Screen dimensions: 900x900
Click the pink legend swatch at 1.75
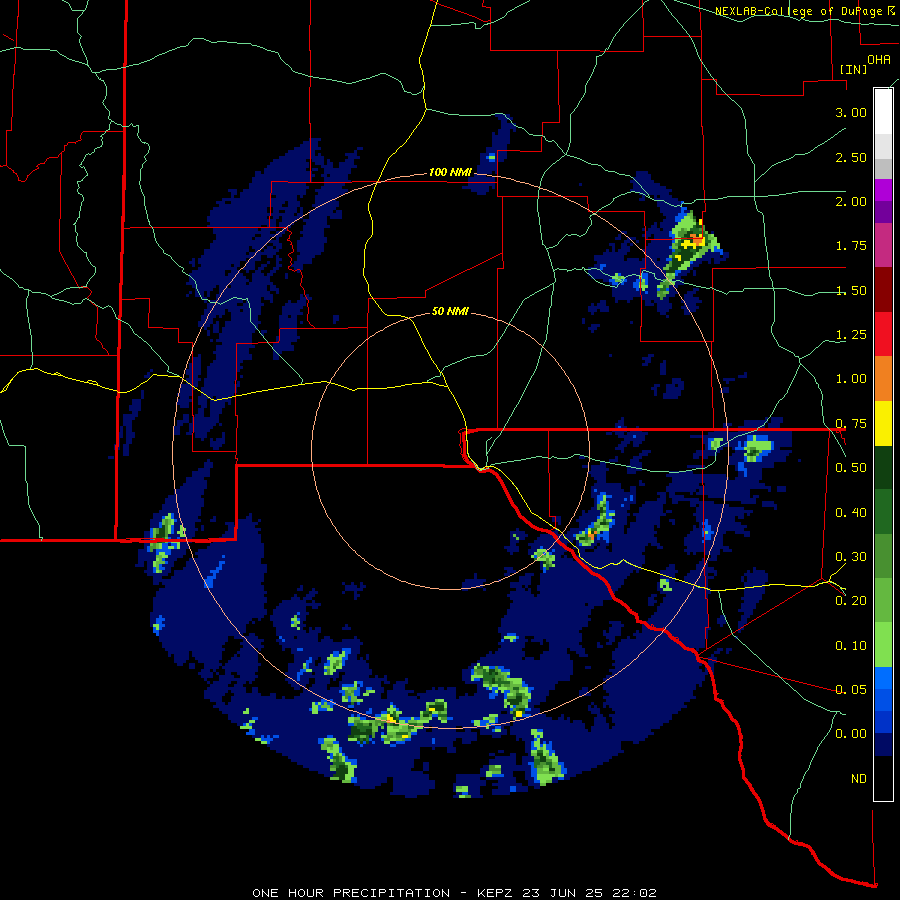click(x=883, y=245)
